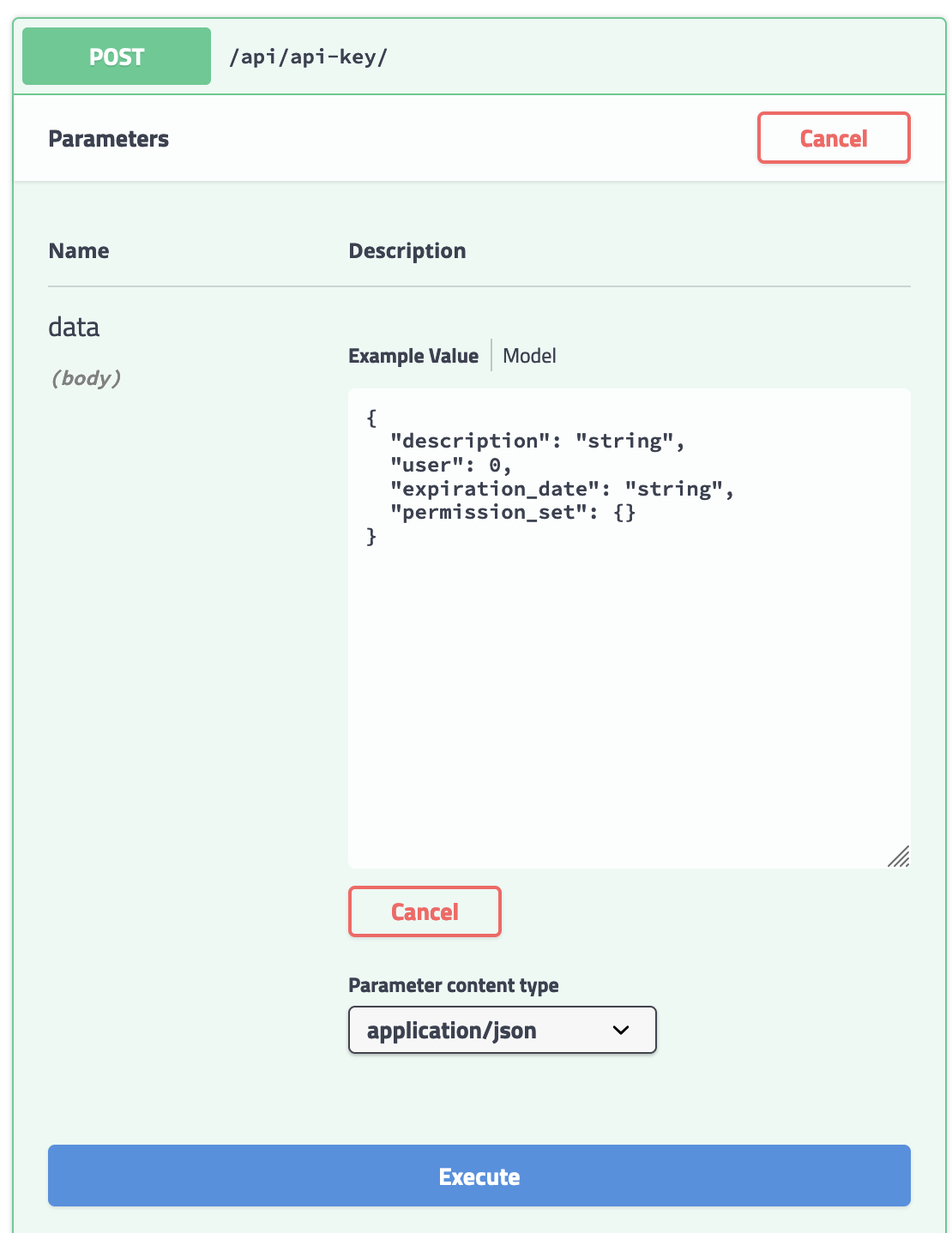
Task: Click the Name column header
Action: click(78, 250)
